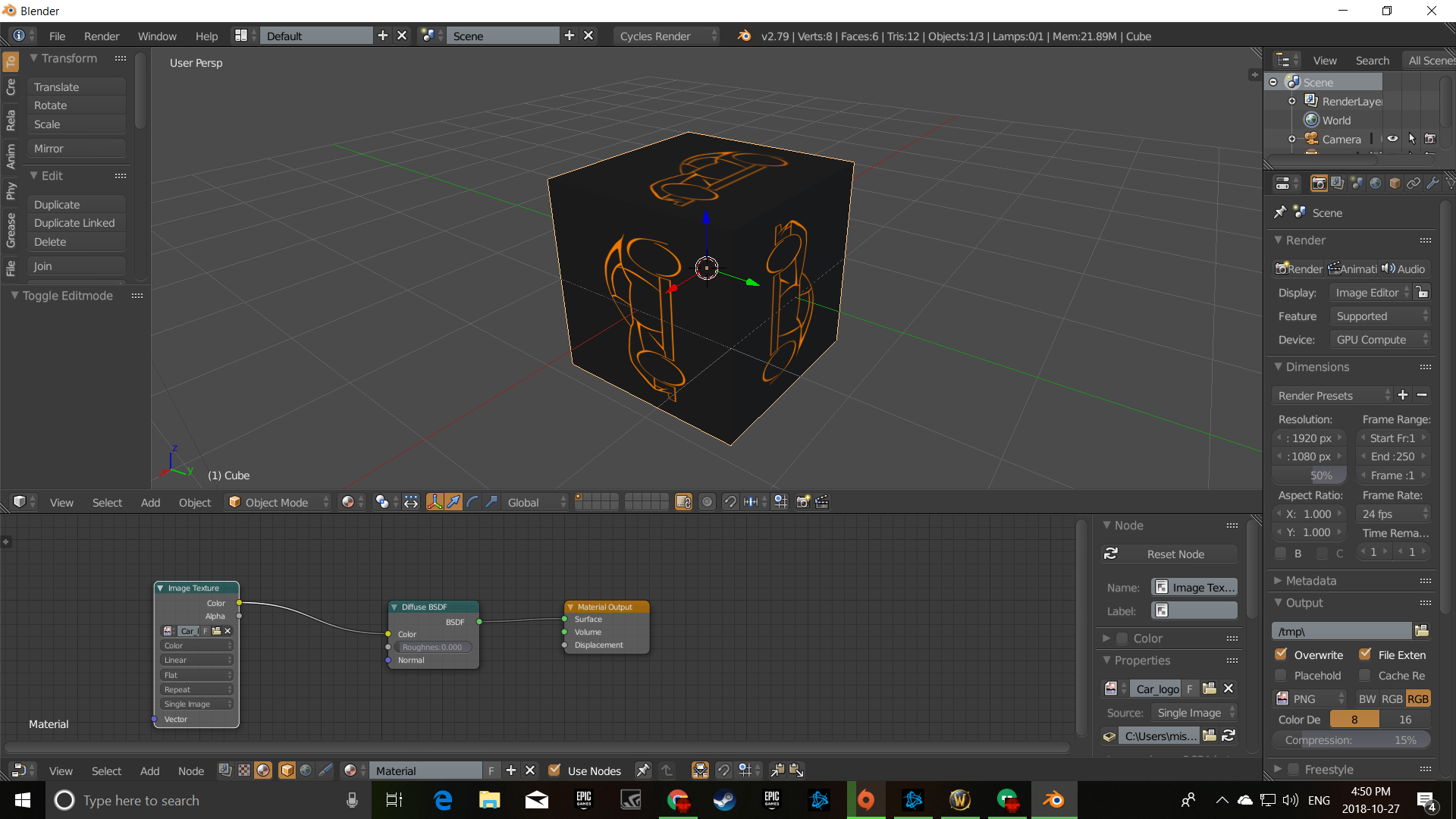Enable File Extension checkbox
The image size is (1456, 819).
[1365, 654]
